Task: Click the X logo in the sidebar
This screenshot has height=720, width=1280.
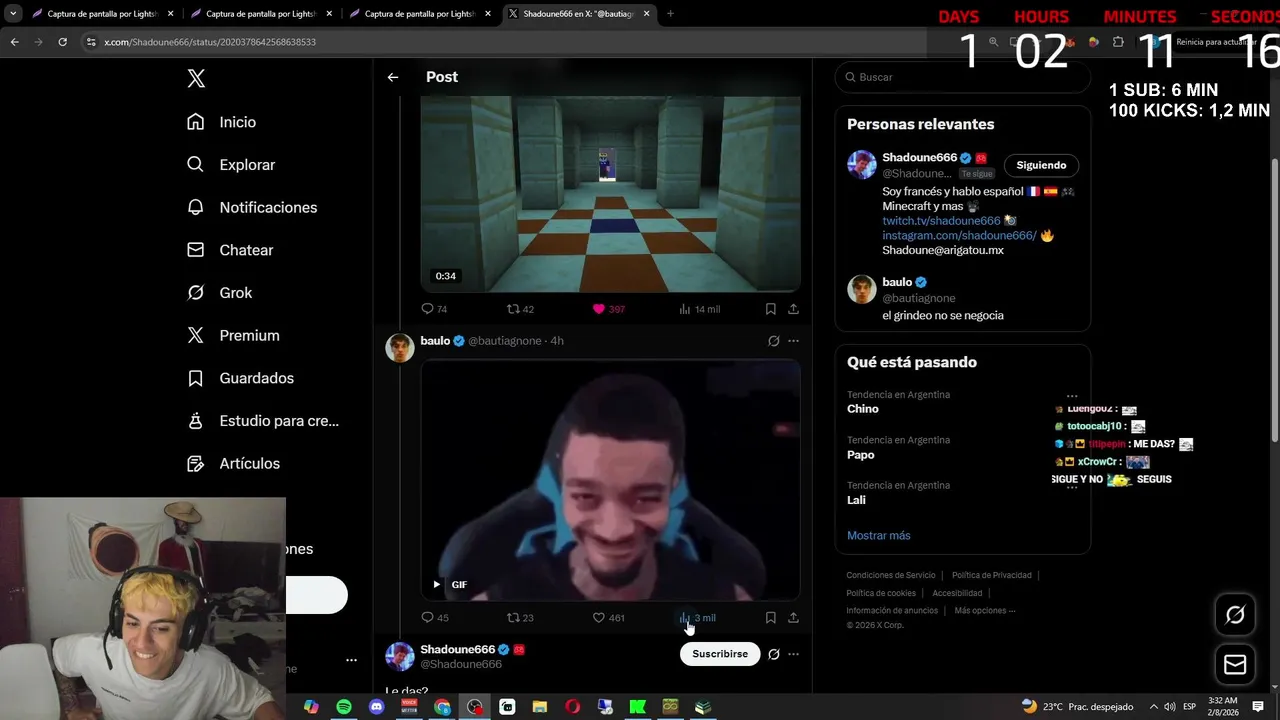Action: [196, 79]
